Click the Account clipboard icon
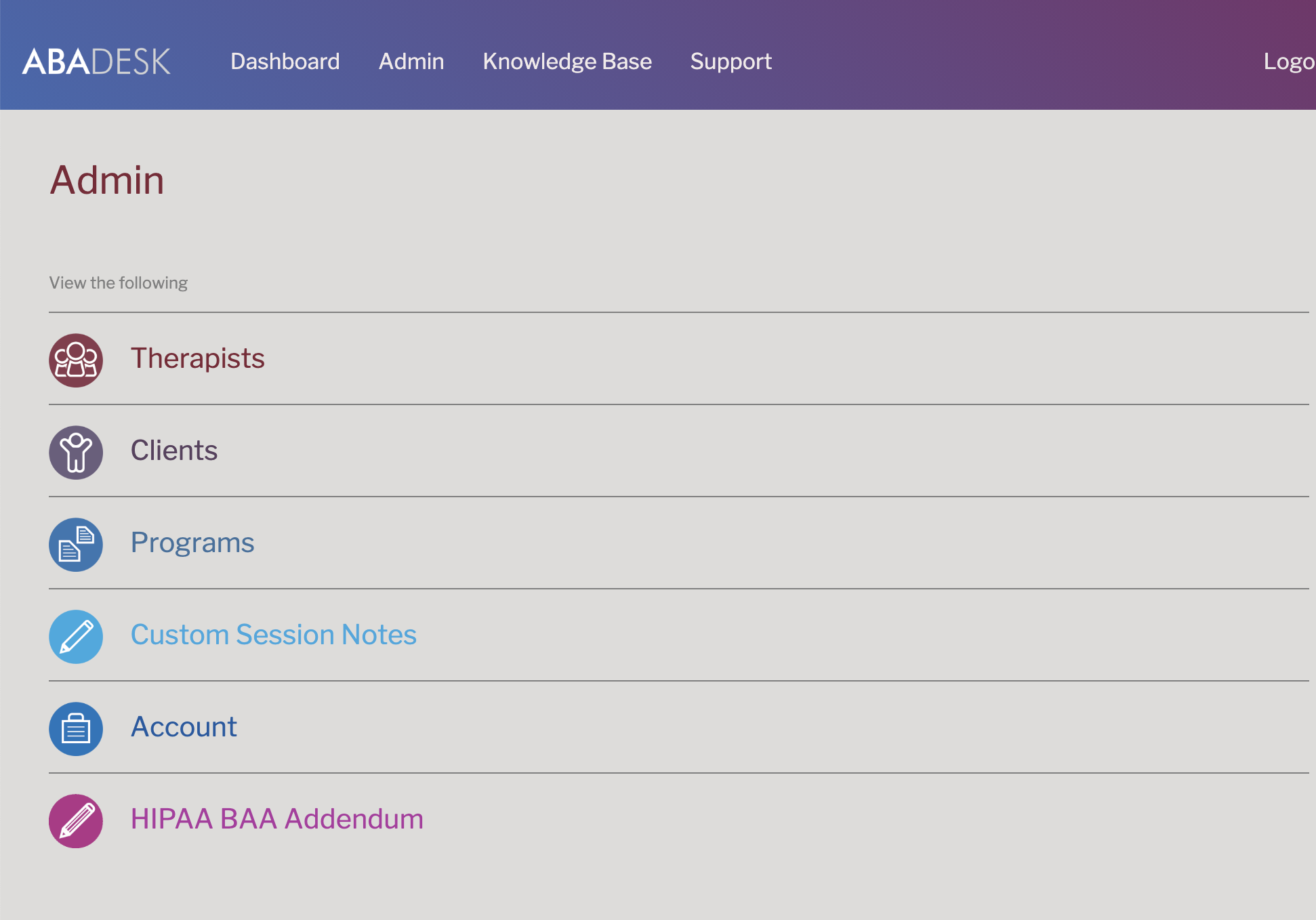The image size is (1316, 920). point(76,728)
